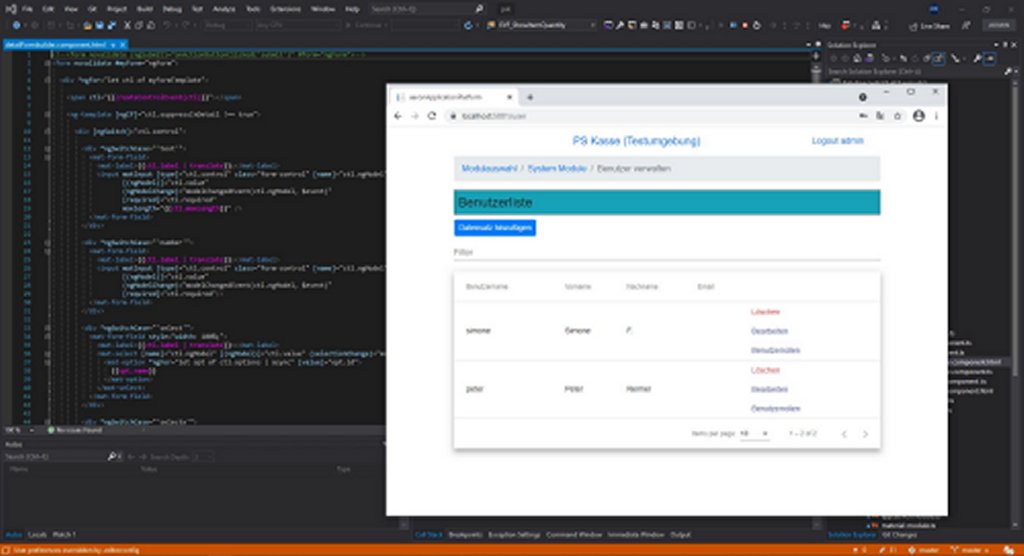
Task: Open the items per page dropdown
Action: 755,433
